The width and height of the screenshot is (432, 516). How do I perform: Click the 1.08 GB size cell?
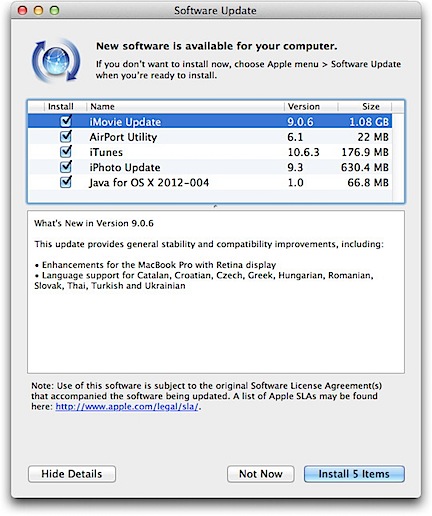coord(369,122)
